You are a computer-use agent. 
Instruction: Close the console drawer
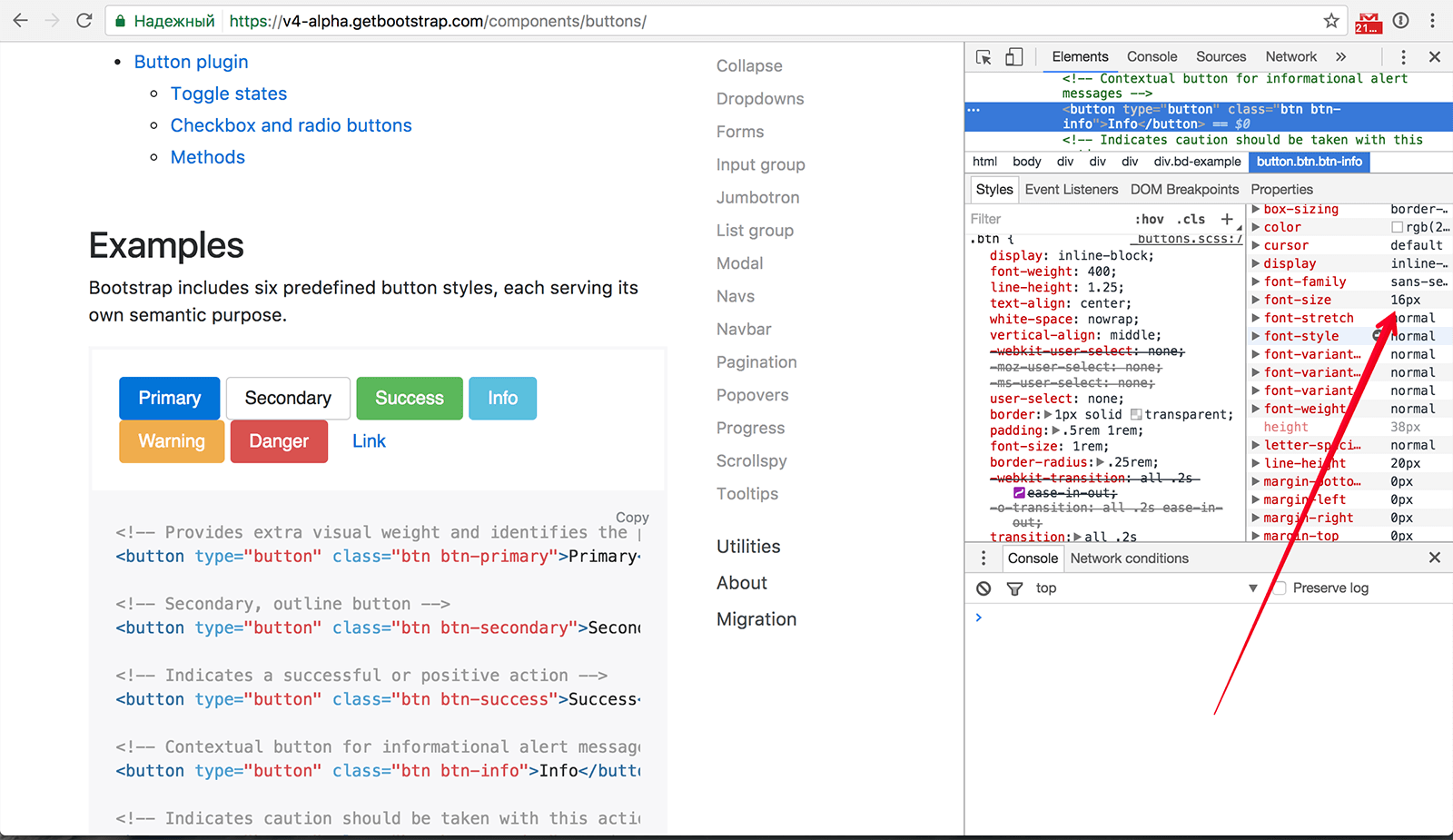coord(1435,558)
